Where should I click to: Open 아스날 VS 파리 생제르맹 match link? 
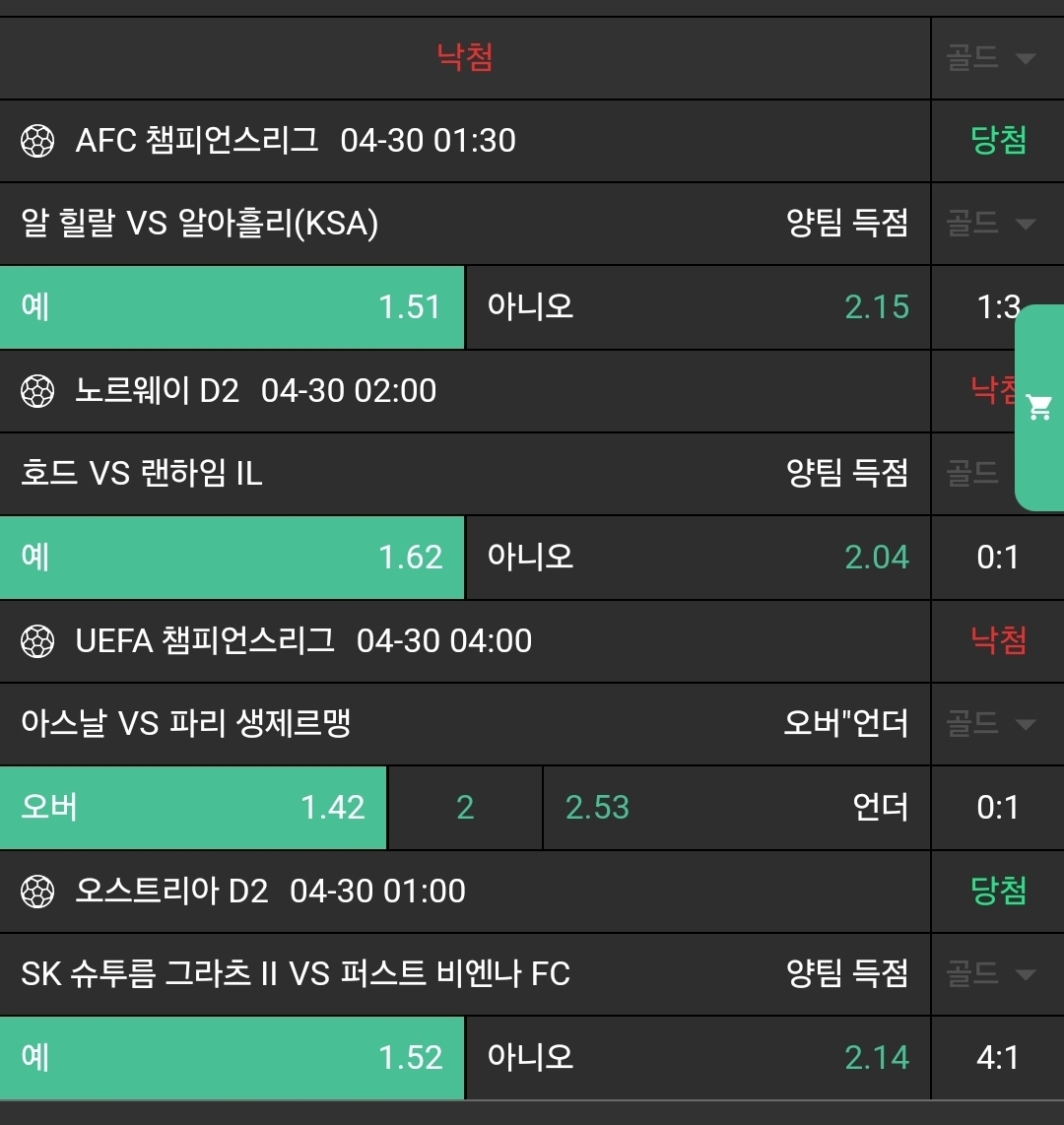coord(186,724)
